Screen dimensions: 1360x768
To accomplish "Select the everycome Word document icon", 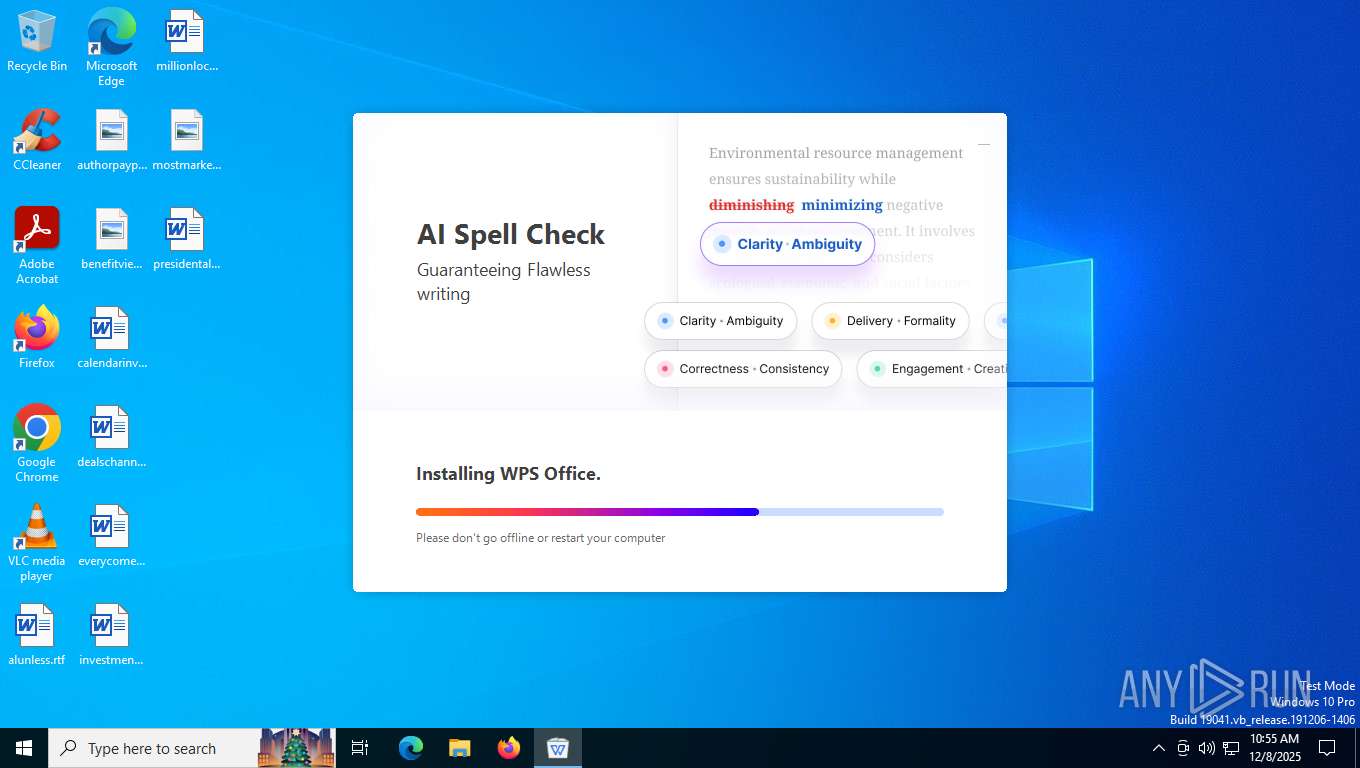I will click(111, 536).
